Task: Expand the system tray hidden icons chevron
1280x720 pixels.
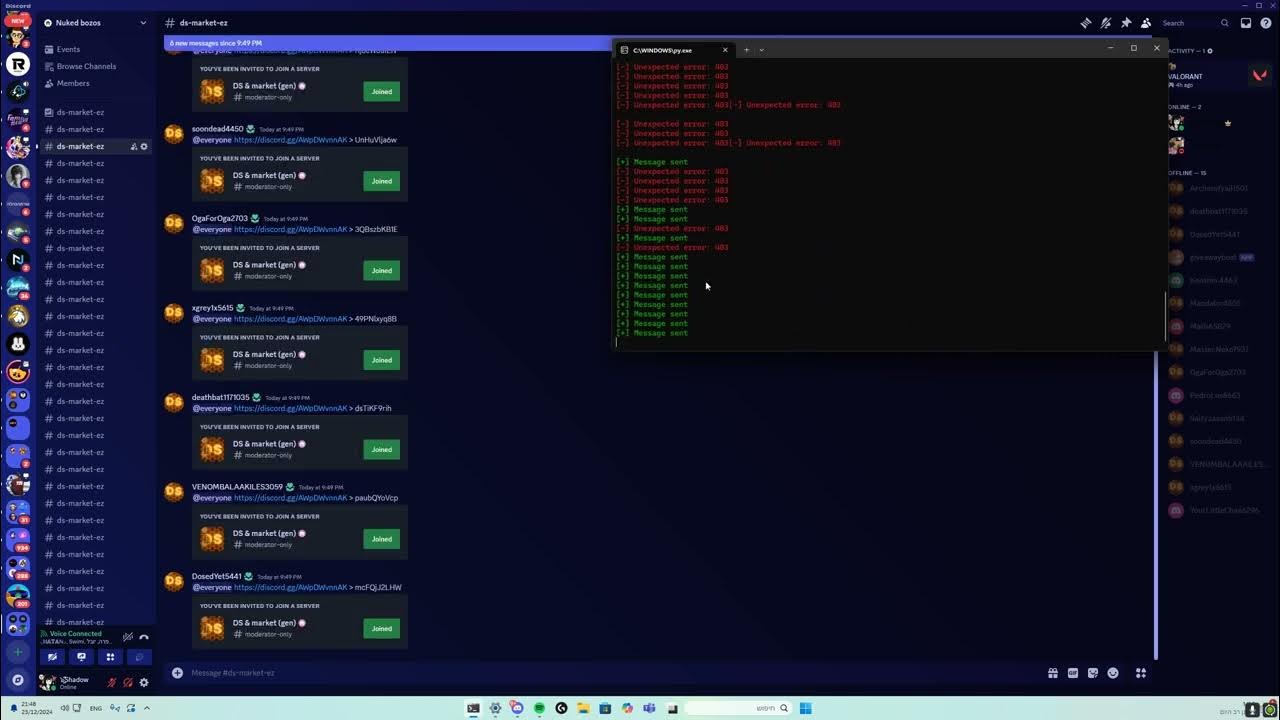Action: (147, 708)
